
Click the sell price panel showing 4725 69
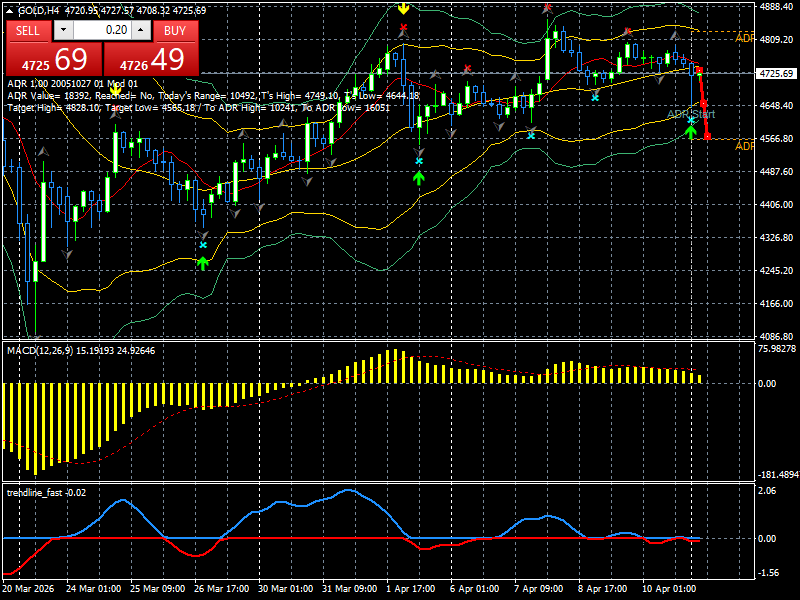pos(54,59)
